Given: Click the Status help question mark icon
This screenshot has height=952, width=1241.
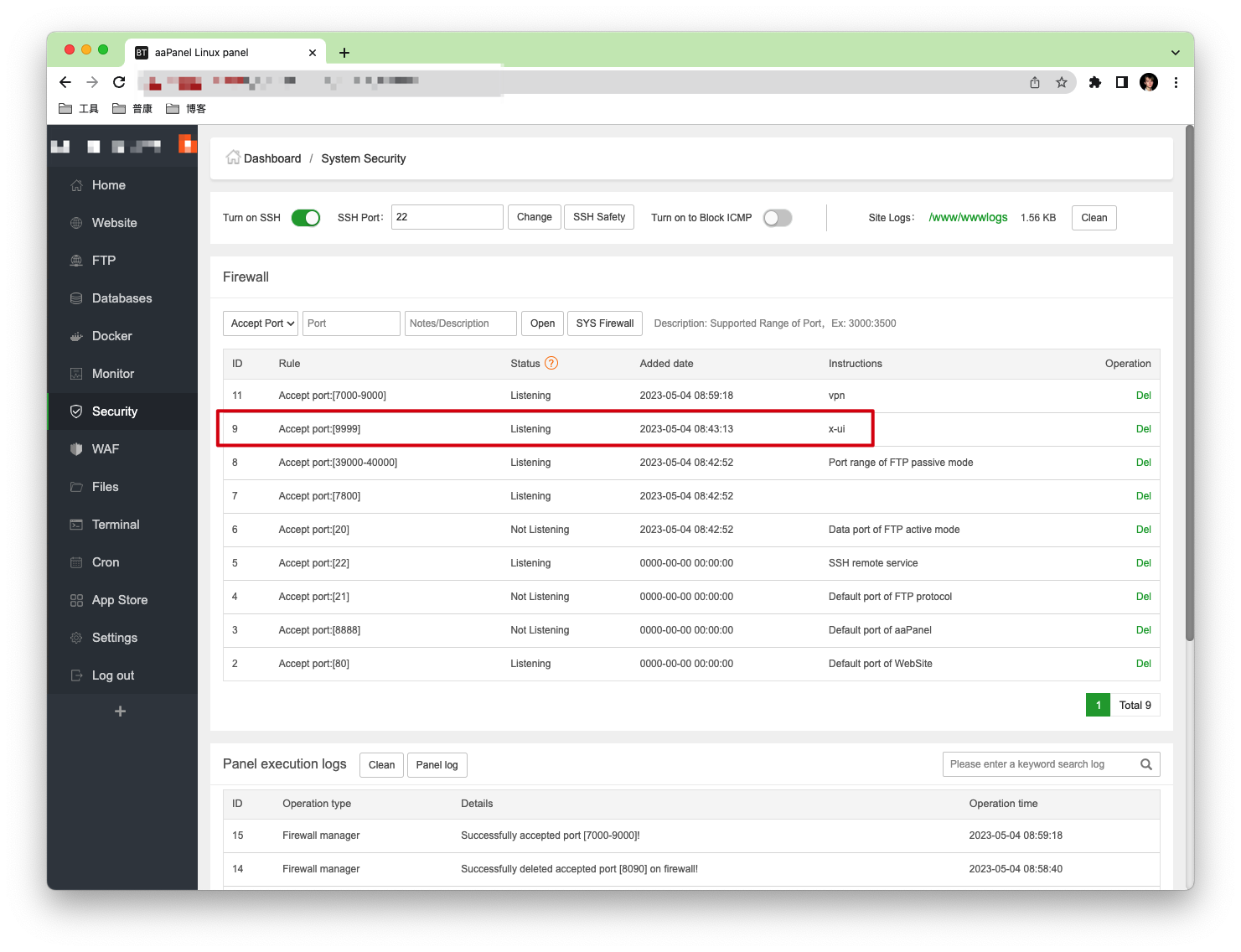Looking at the screenshot, I should tap(551, 364).
